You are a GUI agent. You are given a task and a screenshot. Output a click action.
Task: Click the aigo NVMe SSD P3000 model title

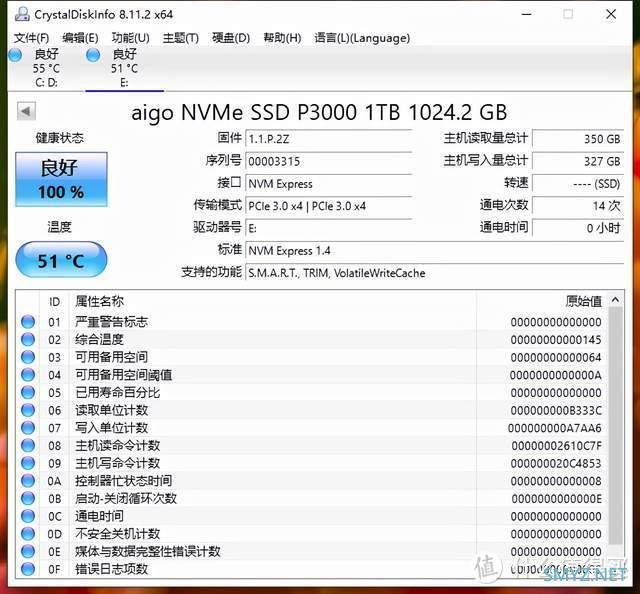point(319,112)
